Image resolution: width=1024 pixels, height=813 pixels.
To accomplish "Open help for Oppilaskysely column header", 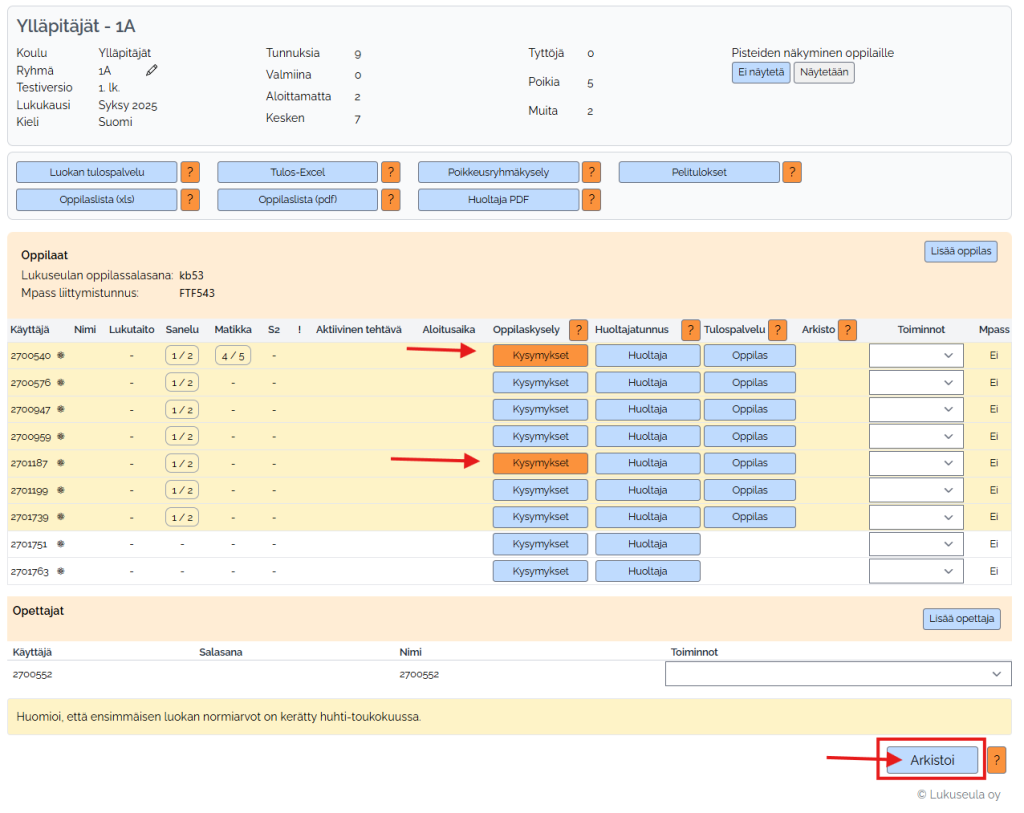I will [578, 330].
